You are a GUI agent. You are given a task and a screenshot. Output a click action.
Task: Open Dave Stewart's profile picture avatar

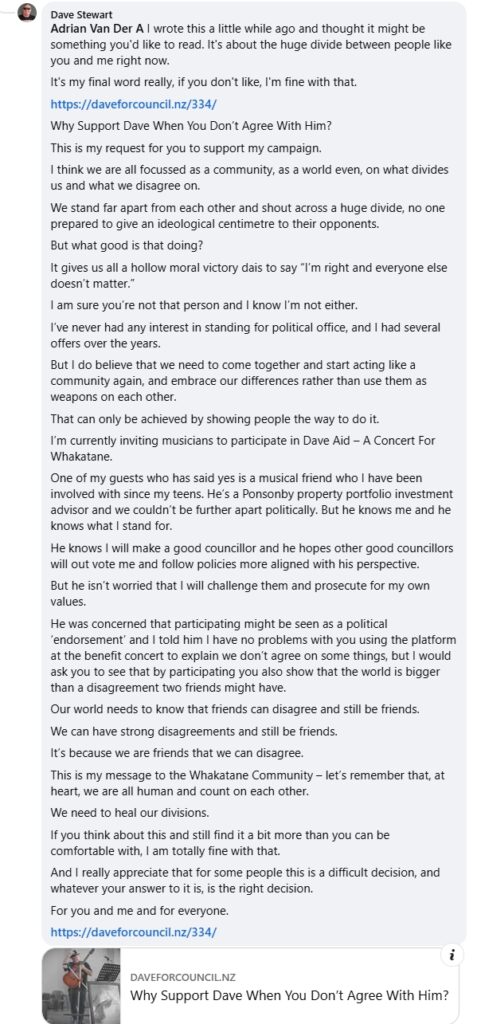(27, 12)
